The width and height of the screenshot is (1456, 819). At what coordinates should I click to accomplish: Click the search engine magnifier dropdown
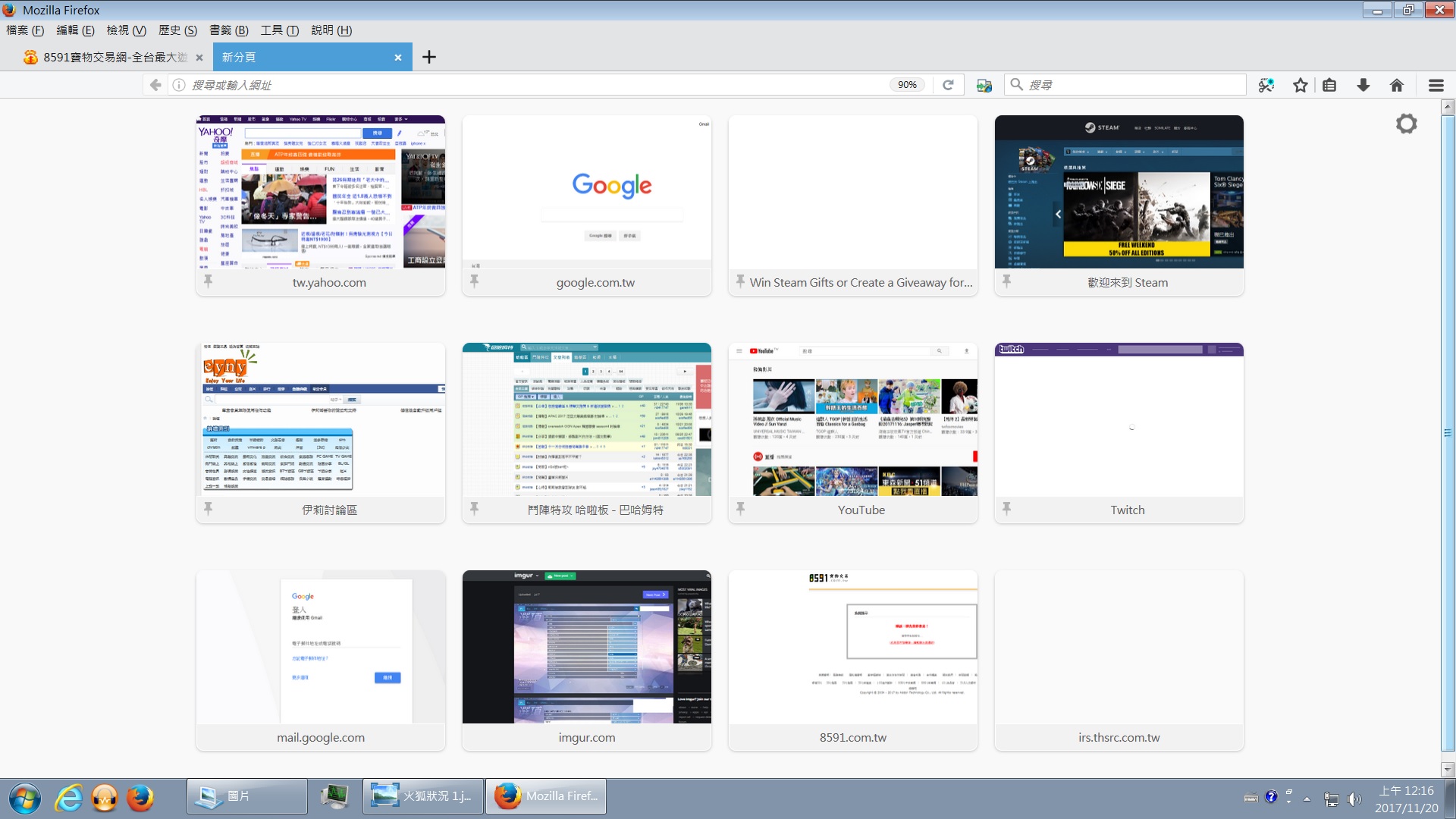click(1017, 85)
